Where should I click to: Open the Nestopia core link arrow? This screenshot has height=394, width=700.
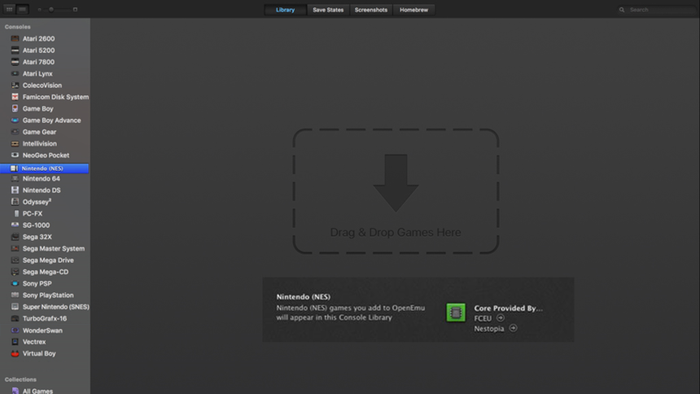coord(513,328)
